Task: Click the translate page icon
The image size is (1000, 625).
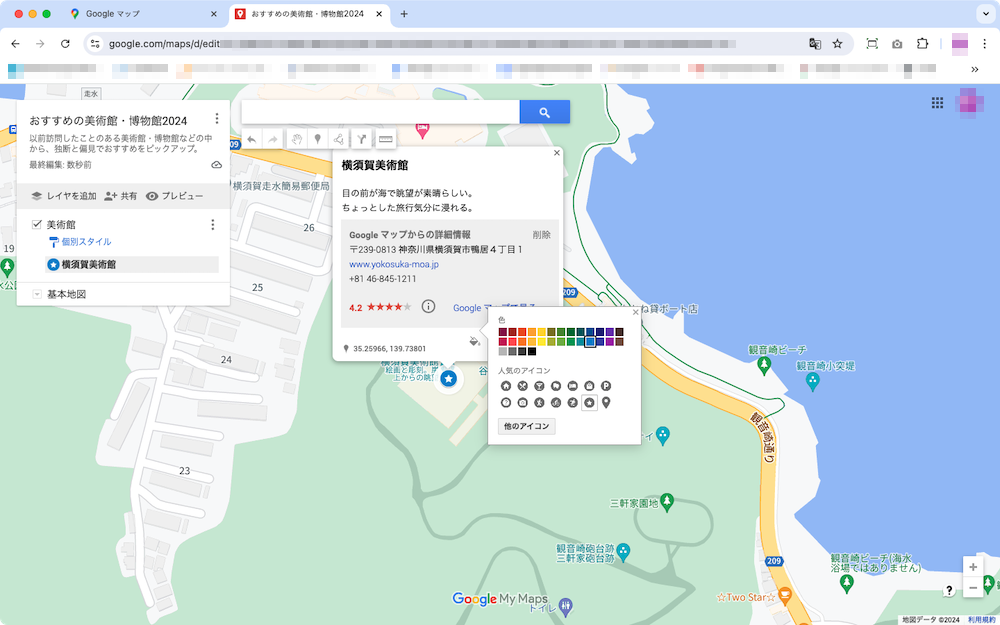Action: click(x=814, y=43)
